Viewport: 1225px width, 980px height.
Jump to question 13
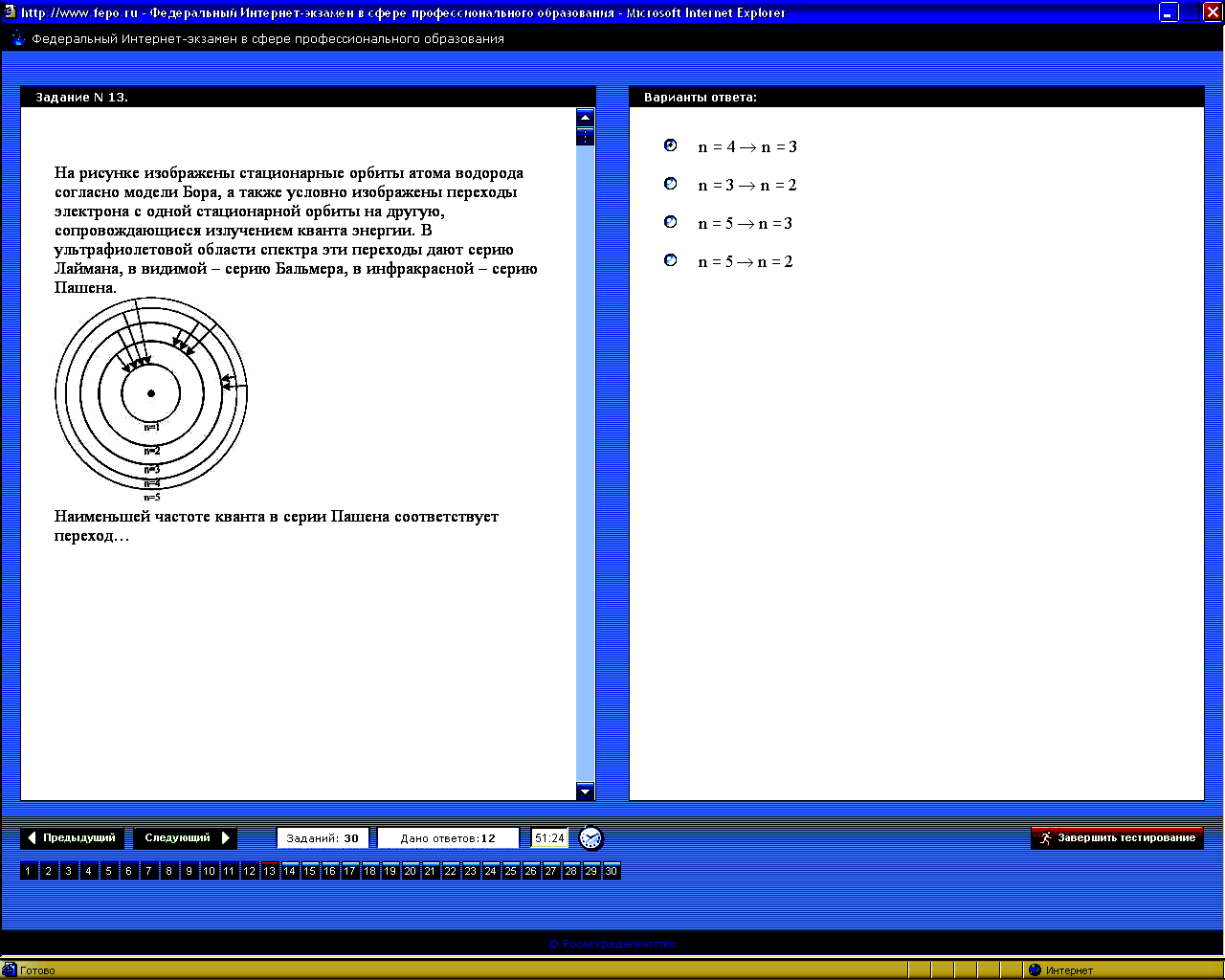tap(269, 871)
